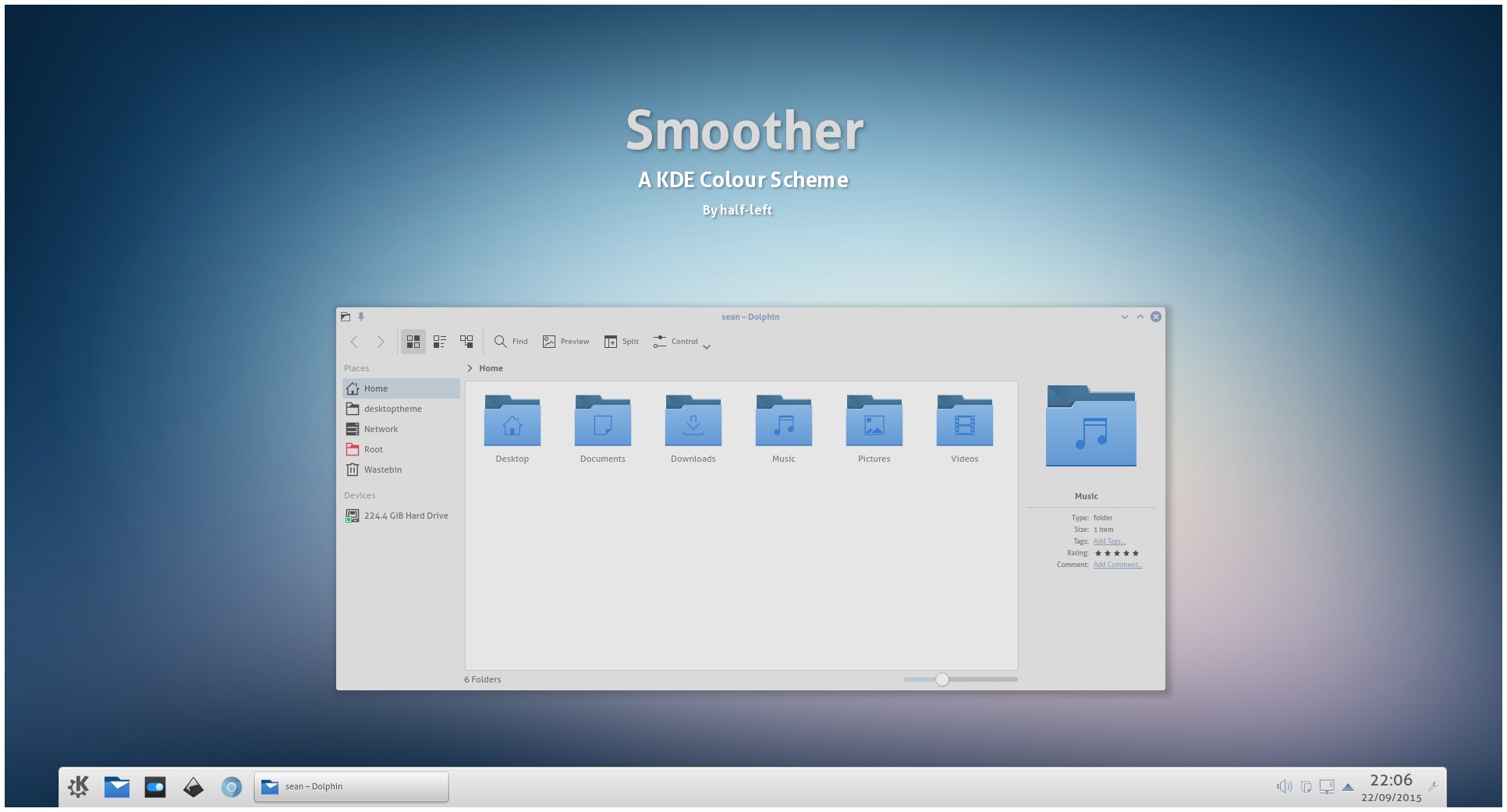Click the Devices section header
Image resolution: width=1507 pixels, height=812 pixels.
[360, 495]
